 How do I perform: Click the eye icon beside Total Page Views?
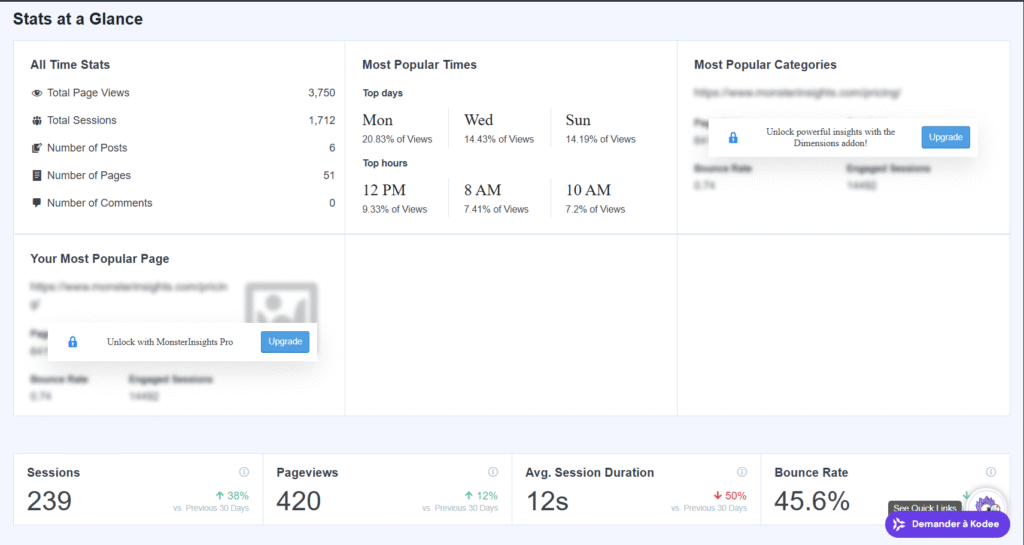coord(37,93)
